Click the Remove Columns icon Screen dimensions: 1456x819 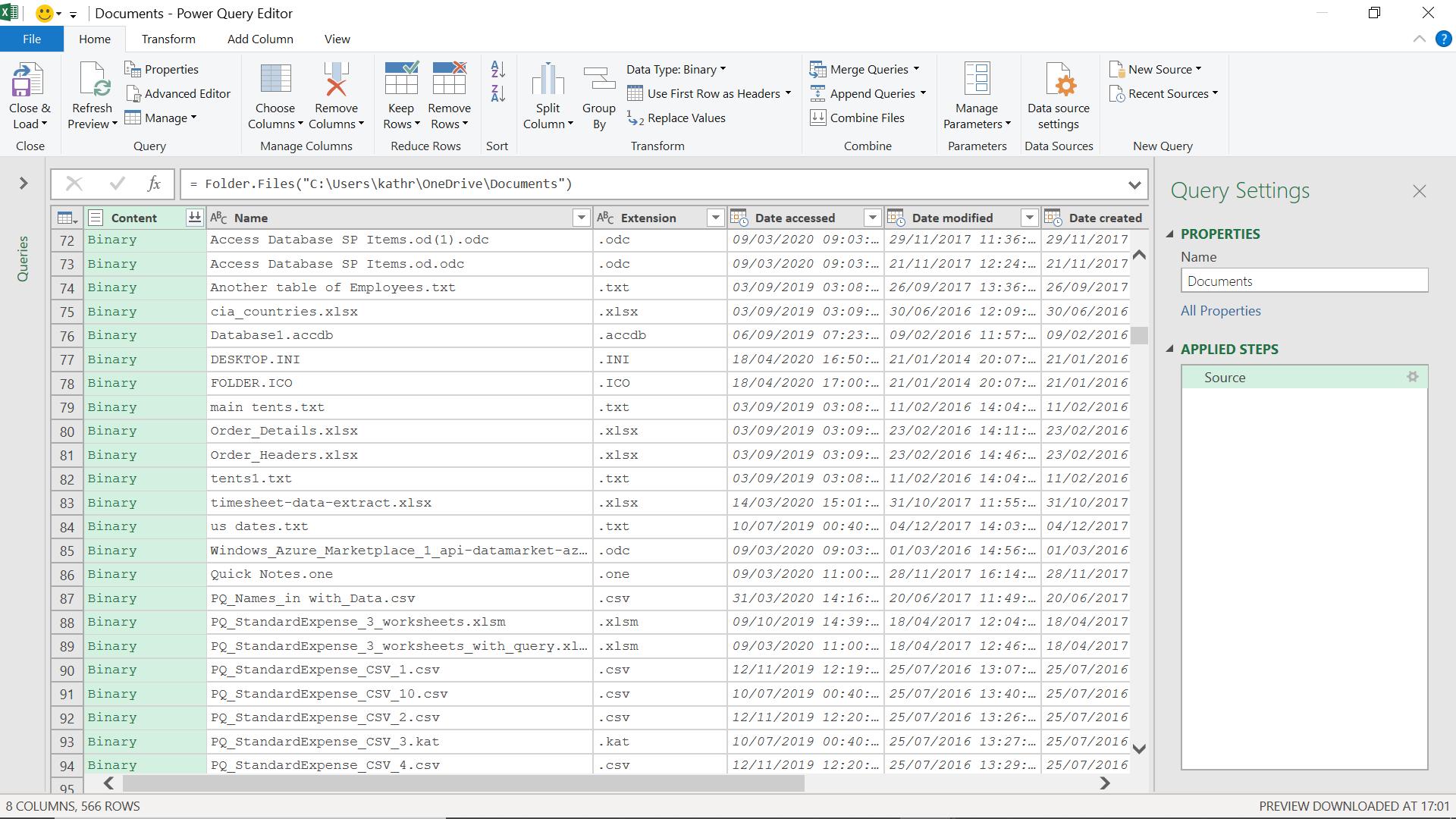(336, 80)
